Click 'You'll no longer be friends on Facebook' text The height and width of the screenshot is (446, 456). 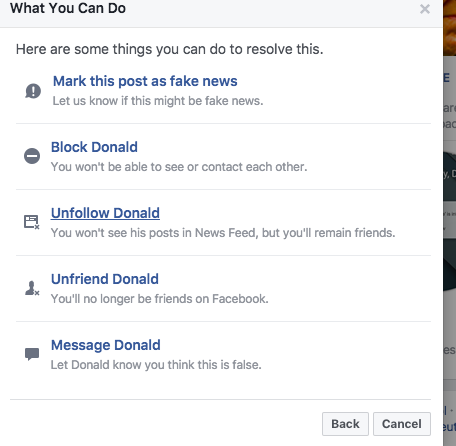[159, 299]
